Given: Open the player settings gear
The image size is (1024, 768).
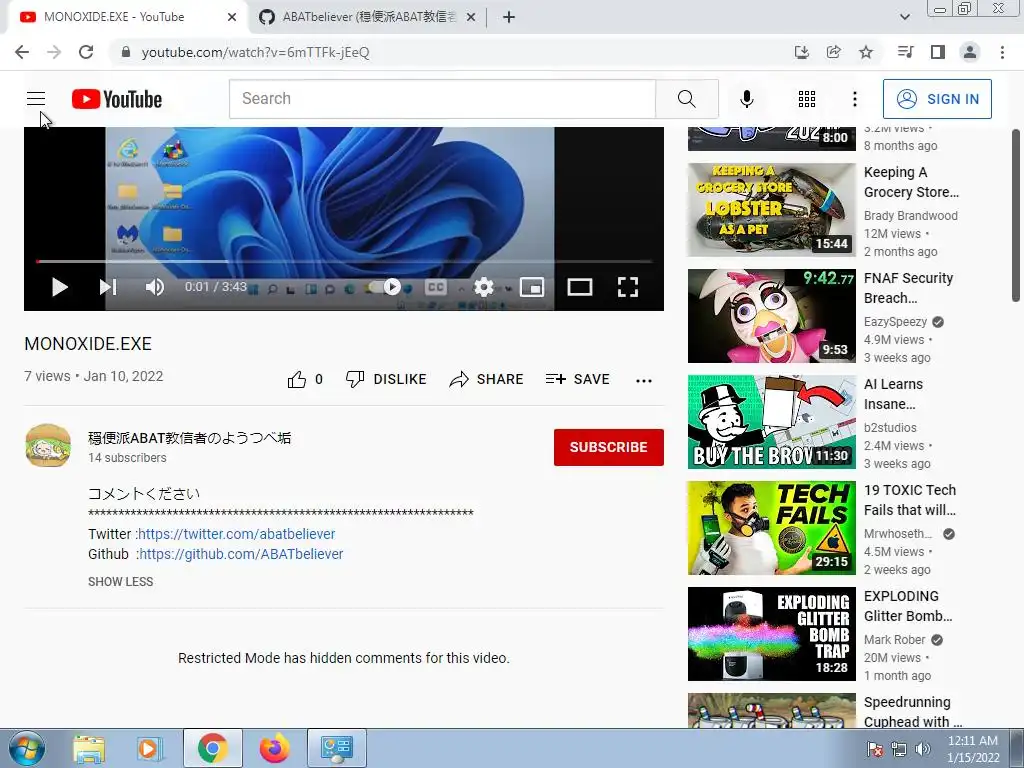Looking at the screenshot, I should pyautogui.click(x=483, y=287).
